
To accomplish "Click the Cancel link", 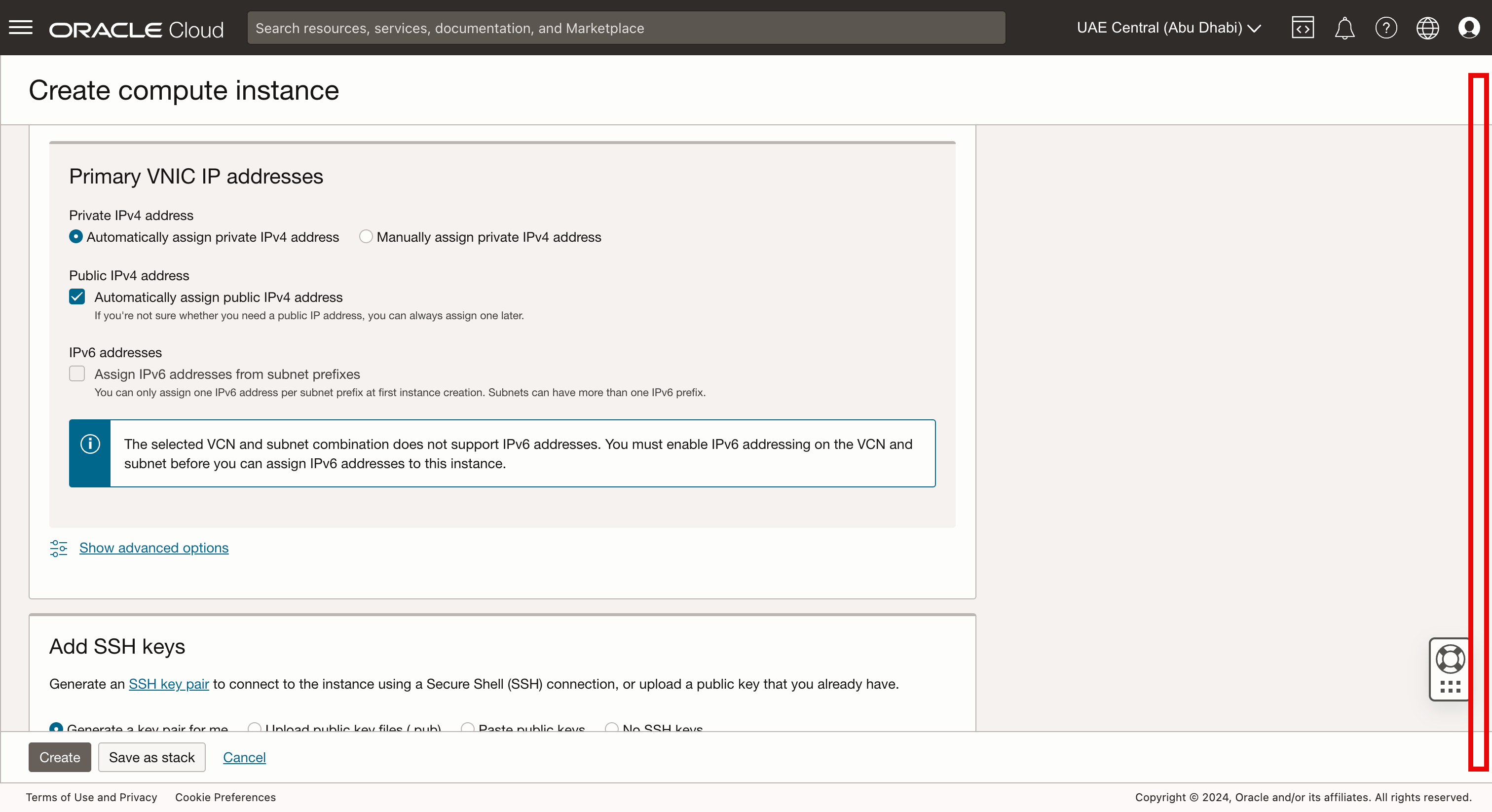I will [x=244, y=757].
